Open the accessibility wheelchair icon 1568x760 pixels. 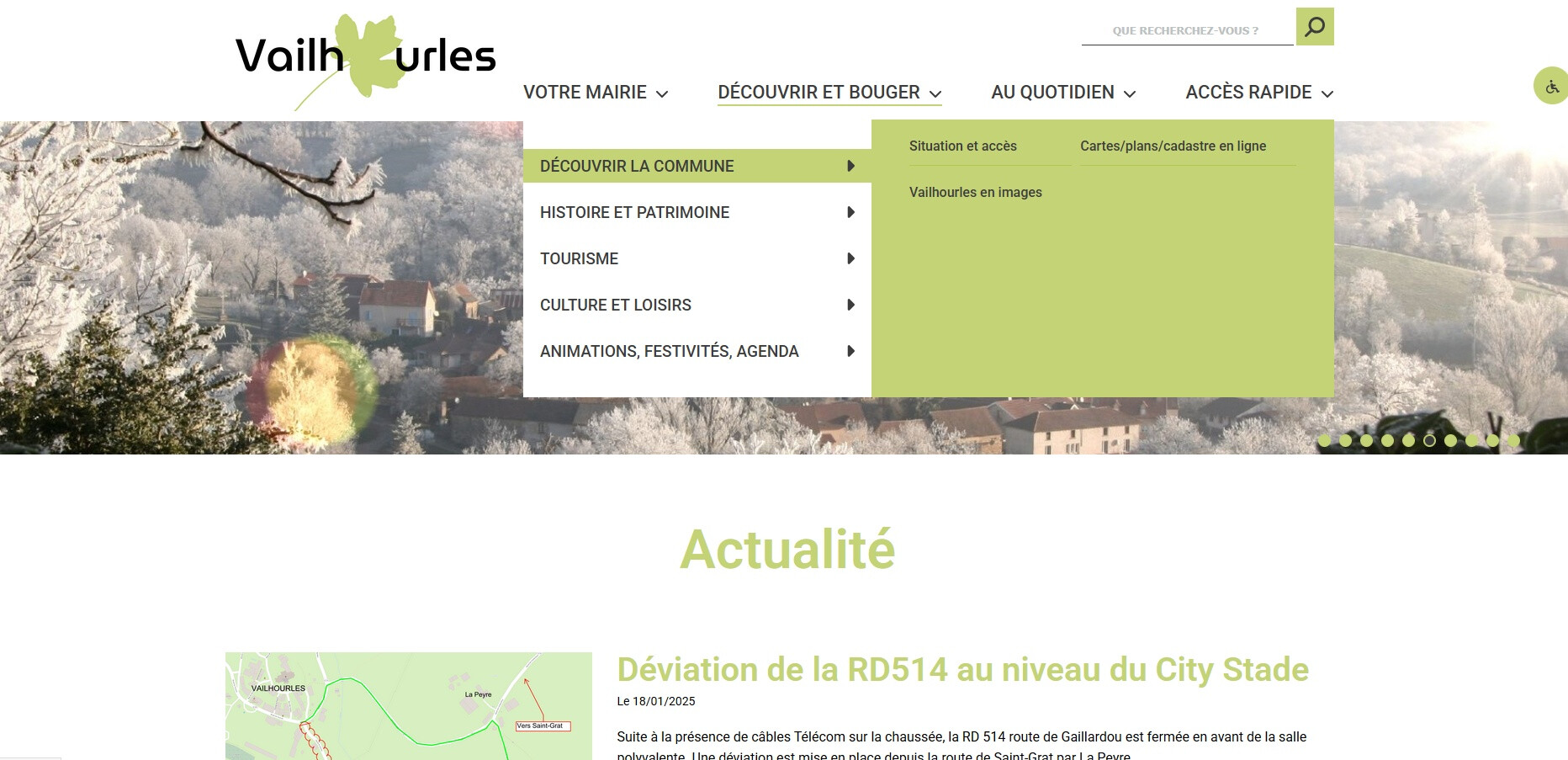pyautogui.click(x=1551, y=86)
